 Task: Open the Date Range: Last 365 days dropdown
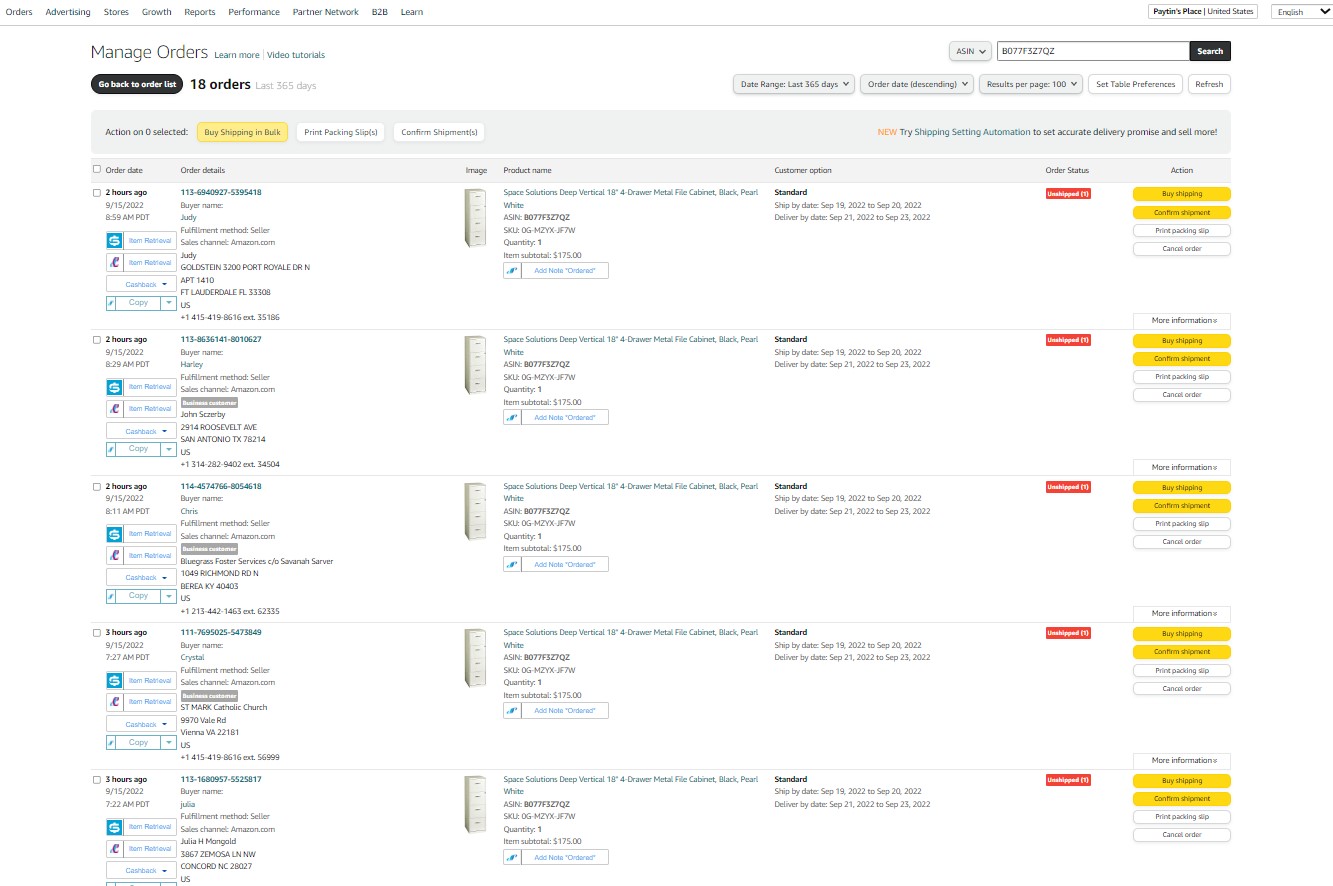(793, 84)
